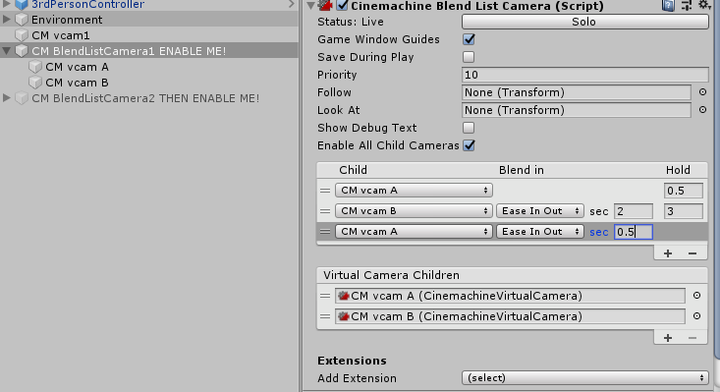
Task: Open object picker for Follow field
Action: click(x=703, y=92)
